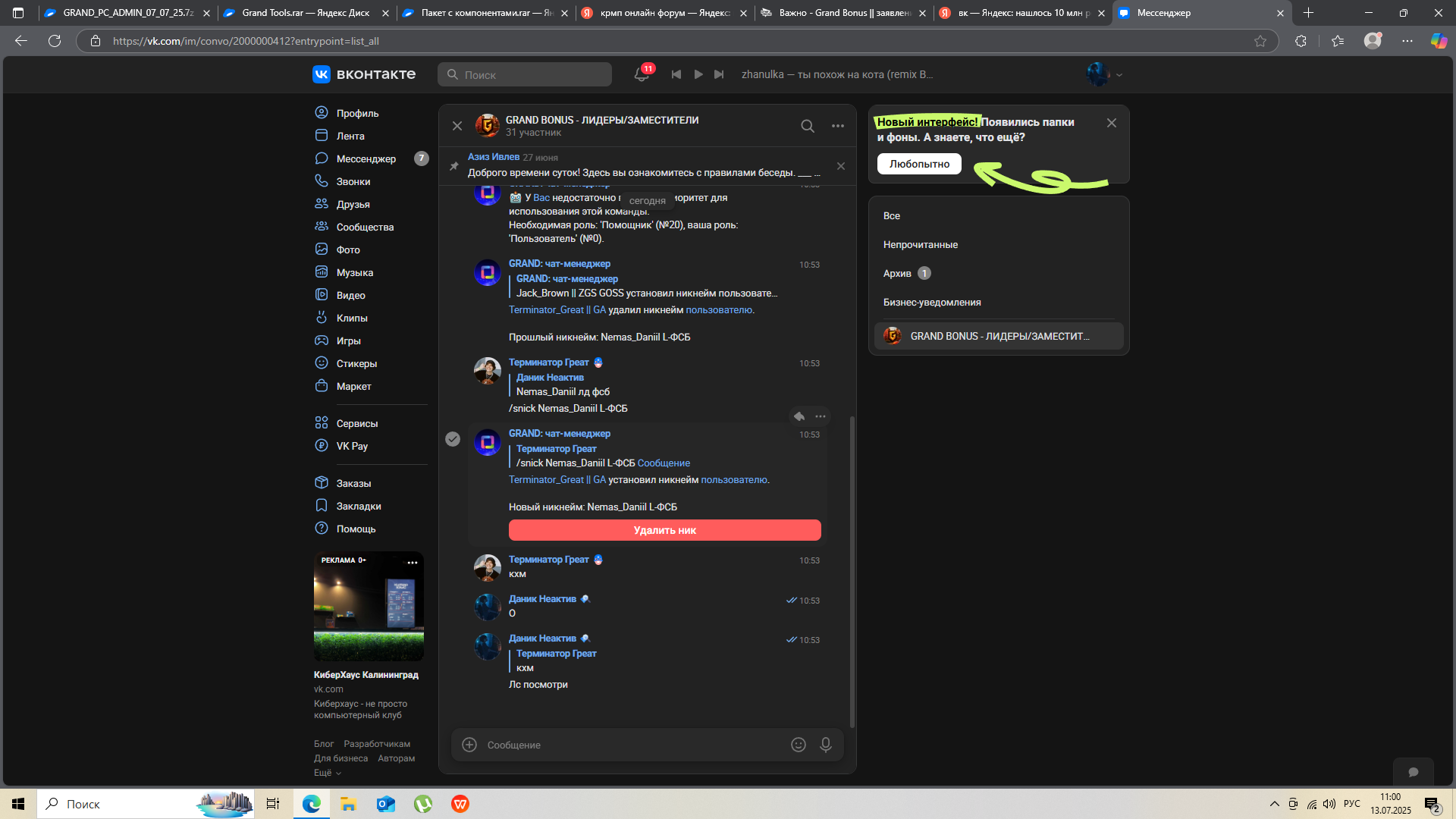Record a voice message with microphone
The height and width of the screenshot is (819, 1456).
pos(826,745)
